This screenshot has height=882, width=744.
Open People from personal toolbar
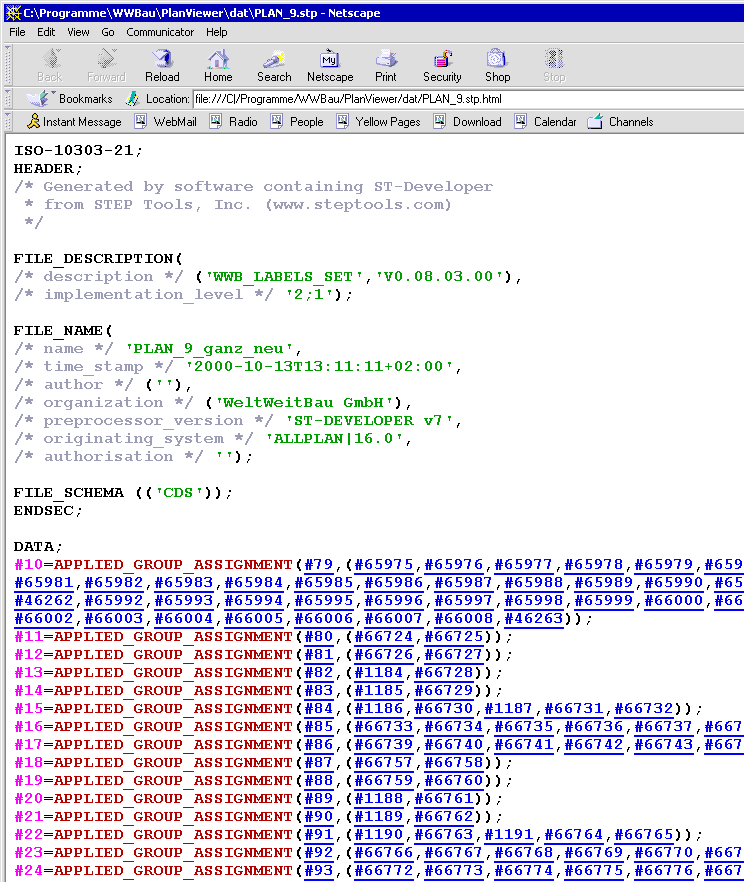pyautogui.click(x=297, y=122)
